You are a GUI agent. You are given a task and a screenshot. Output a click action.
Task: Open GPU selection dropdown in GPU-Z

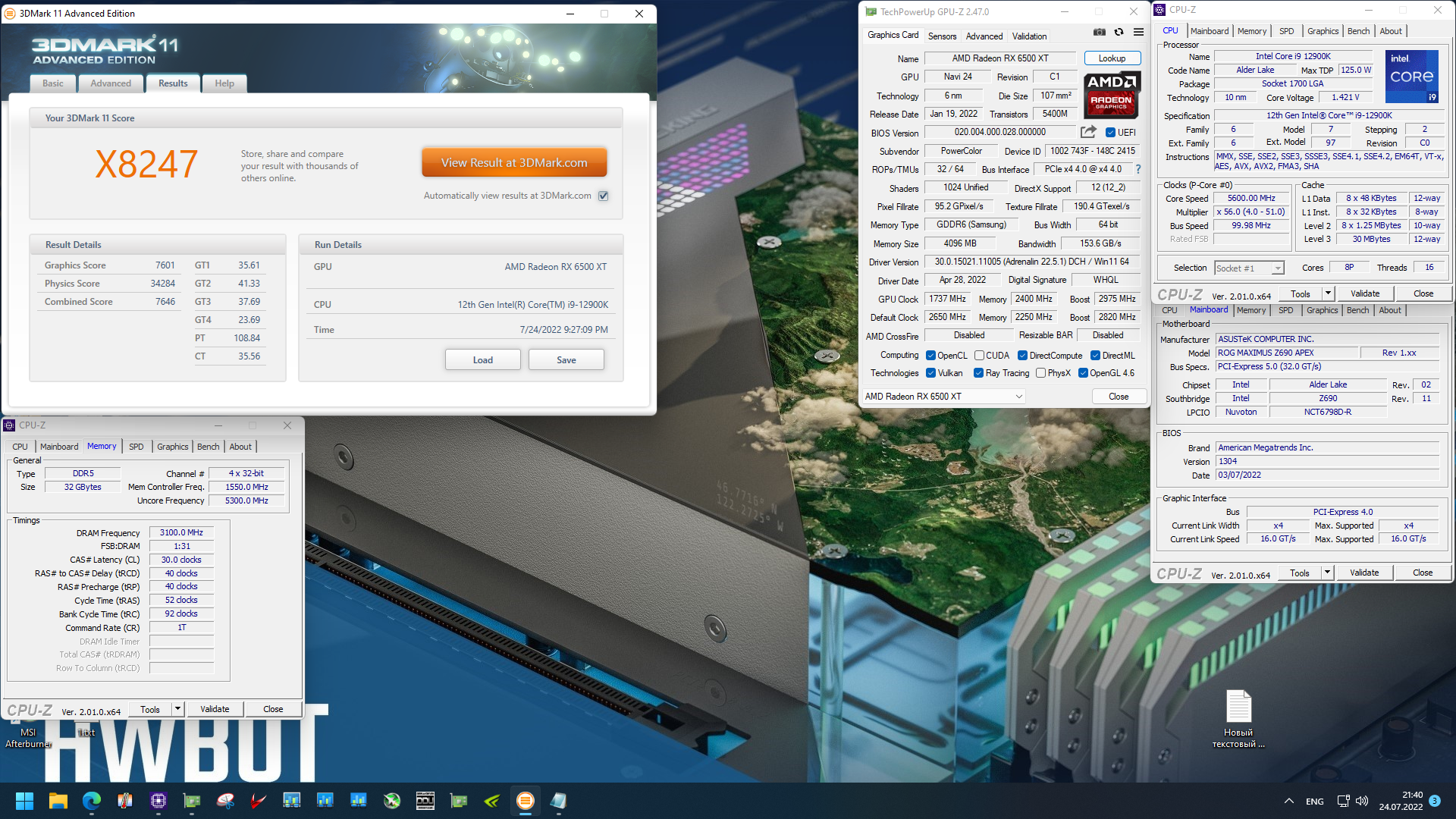[943, 397]
